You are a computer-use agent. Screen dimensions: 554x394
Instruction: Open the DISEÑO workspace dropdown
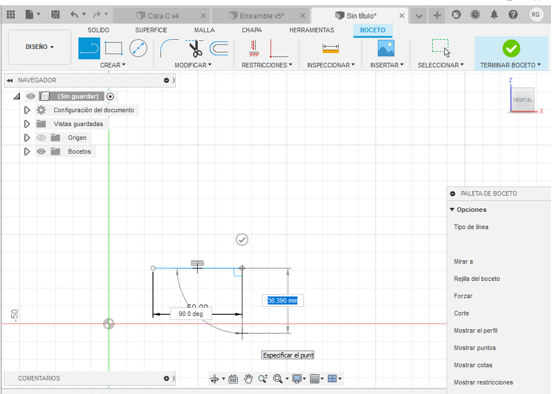pos(39,47)
